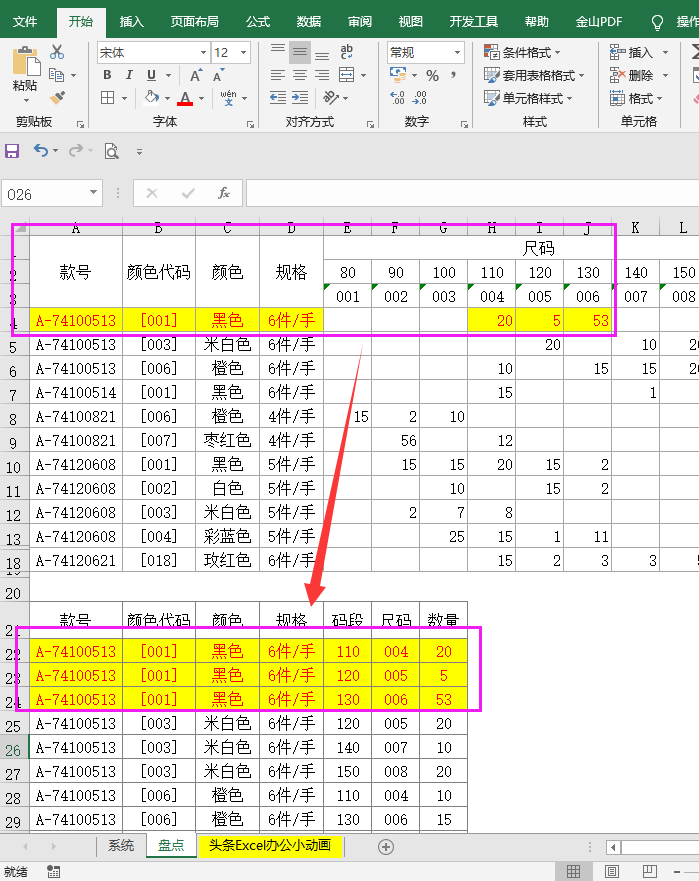Image resolution: width=699 pixels, height=881 pixels.
Task: Select cell A5 with A-74100513
Action: click(x=76, y=345)
